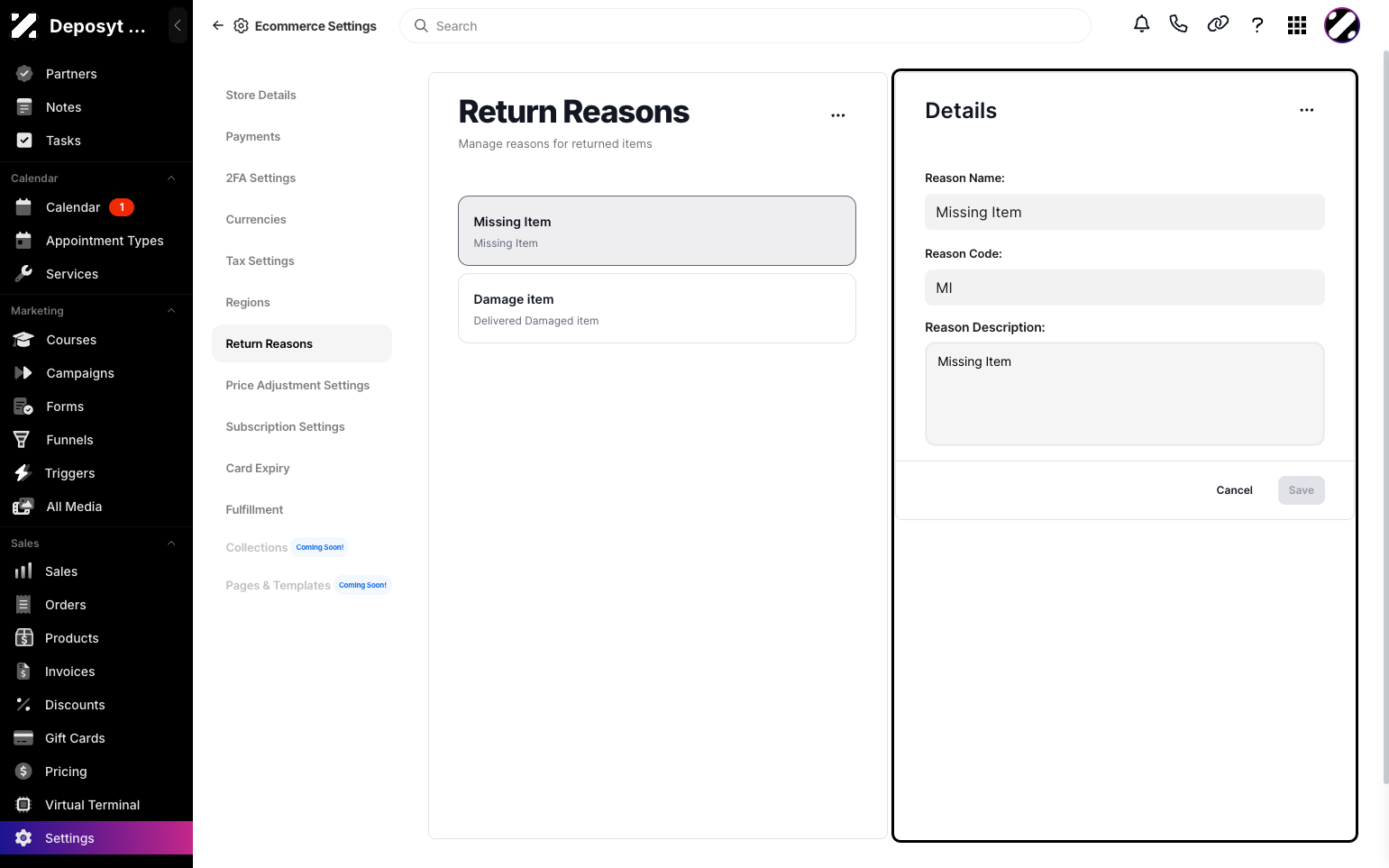Collapse the Calendar section
The image size is (1389, 868).
pos(171,178)
